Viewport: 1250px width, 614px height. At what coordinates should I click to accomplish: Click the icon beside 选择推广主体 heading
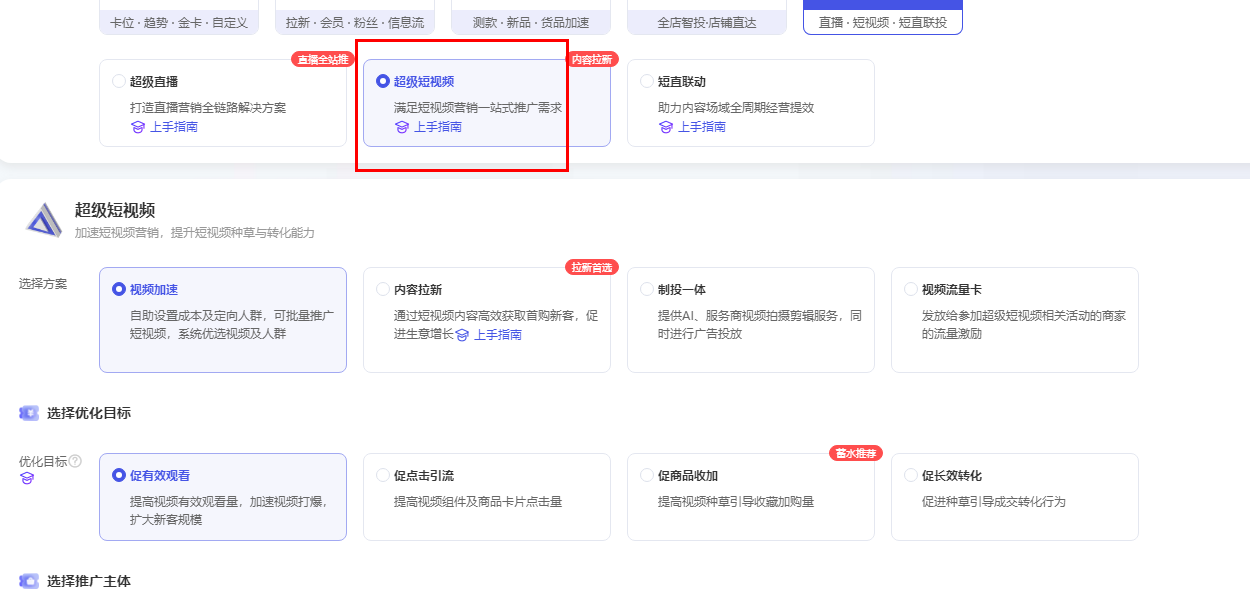click(x=29, y=581)
